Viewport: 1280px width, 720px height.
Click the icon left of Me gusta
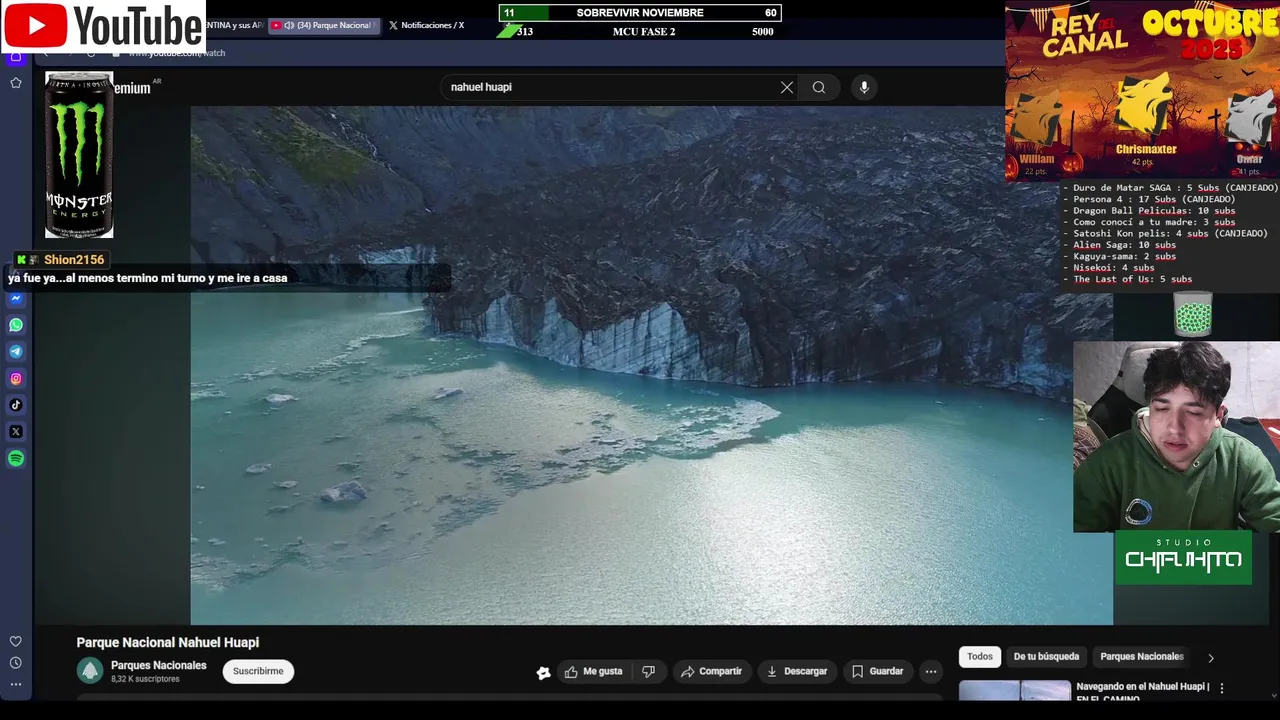pyautogui.click(x=543, y=673)
